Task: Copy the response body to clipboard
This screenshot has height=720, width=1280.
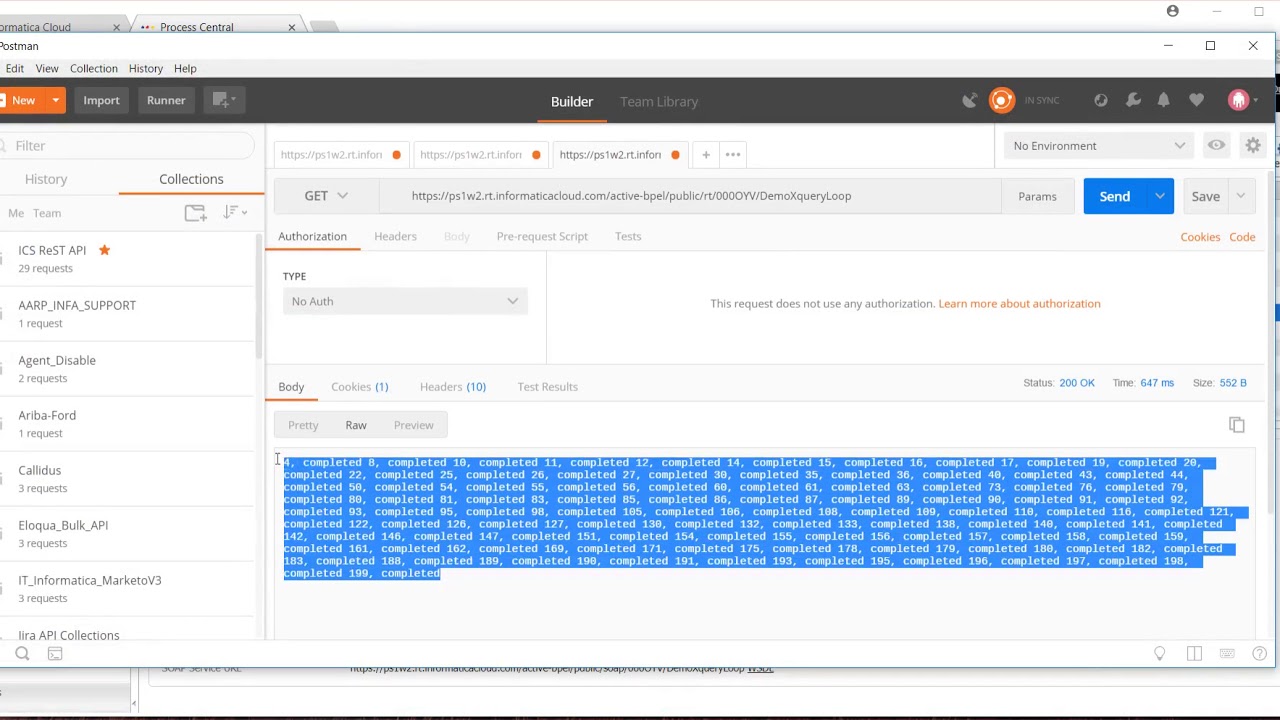Action: pos(1237,425)
